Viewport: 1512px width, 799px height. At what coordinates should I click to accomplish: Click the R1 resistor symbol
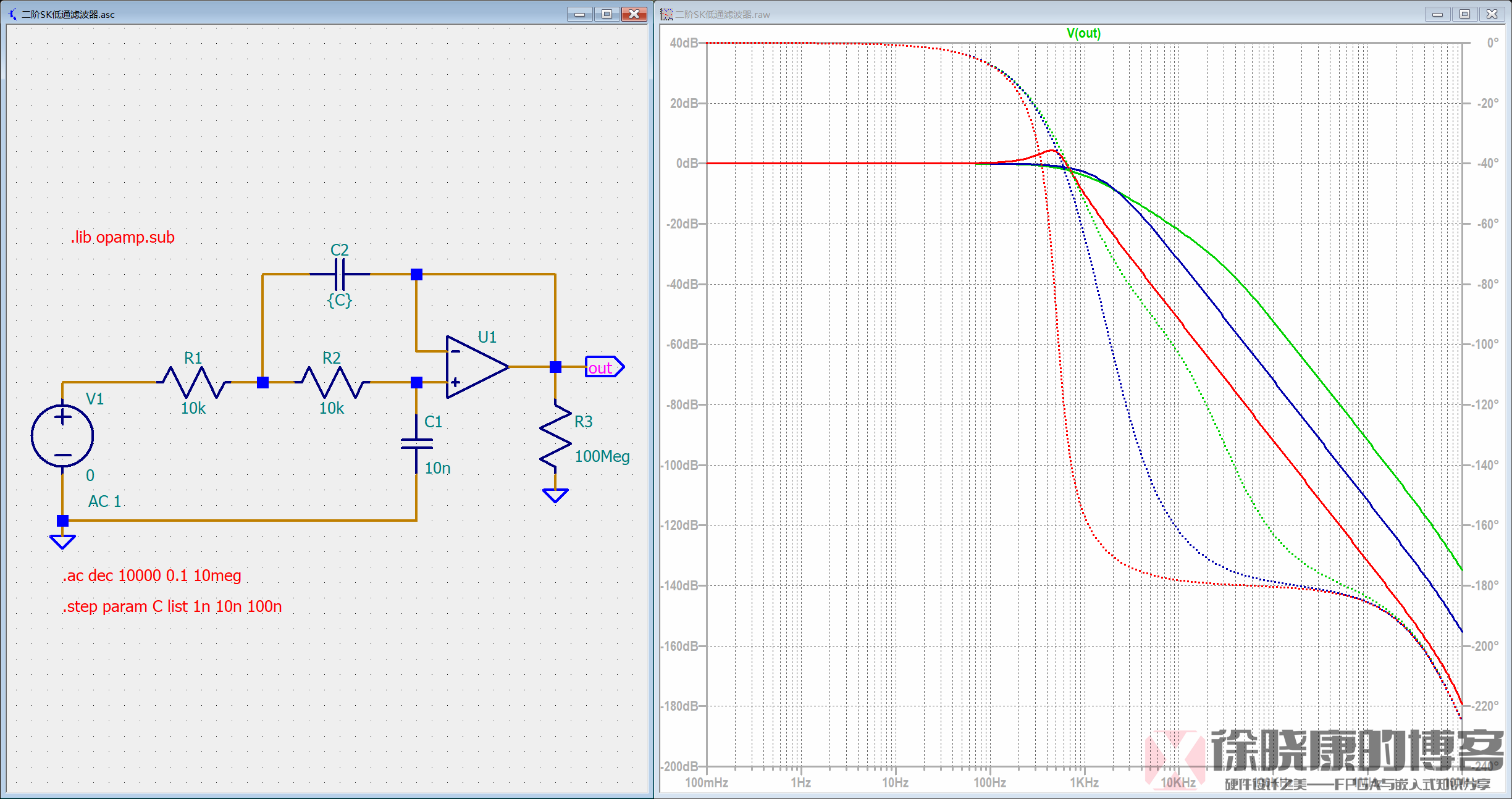click(193, 382)
